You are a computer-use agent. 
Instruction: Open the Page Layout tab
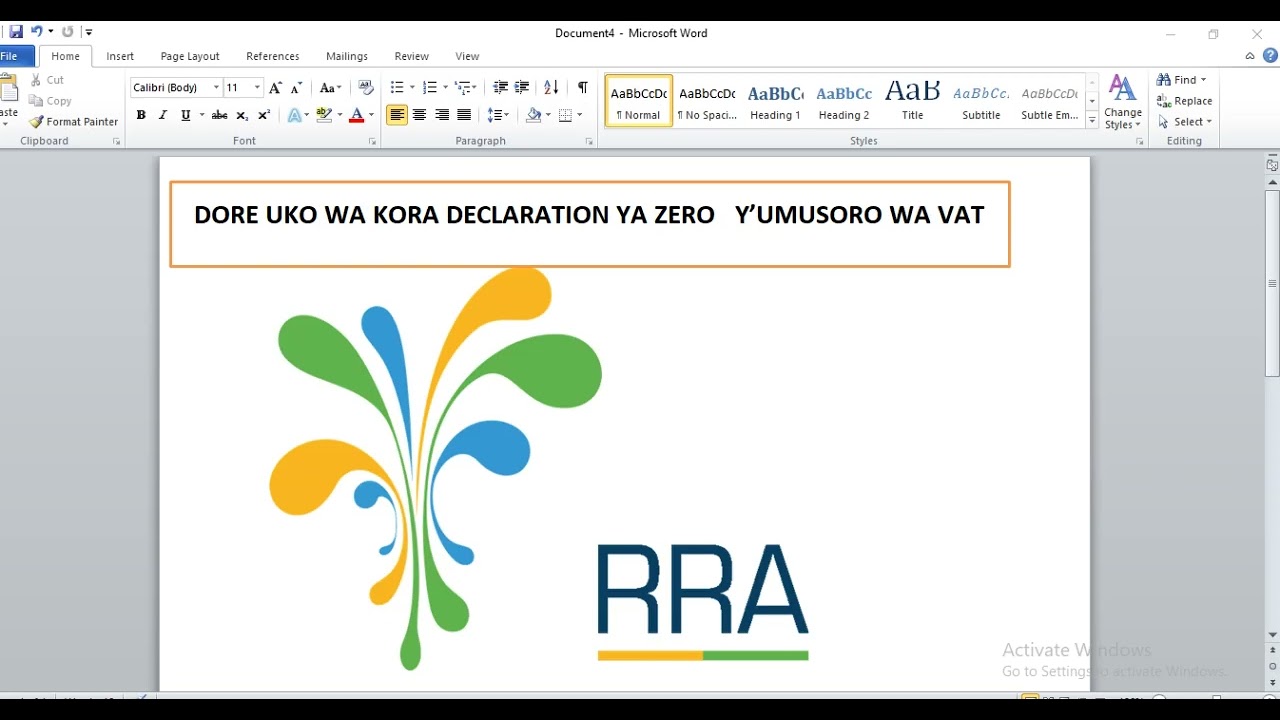click(190, 57)
